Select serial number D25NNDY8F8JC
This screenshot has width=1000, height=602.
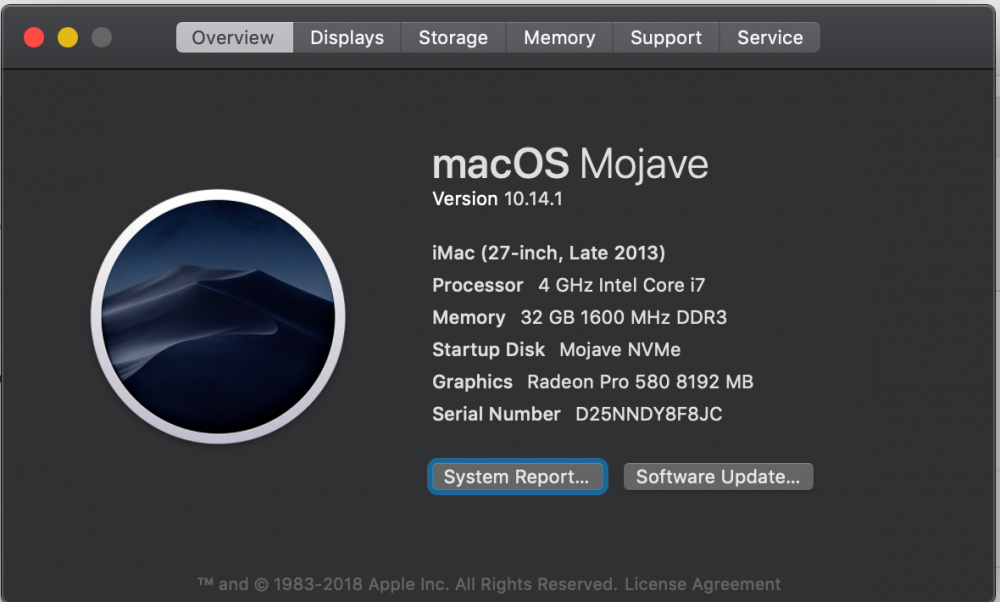pos(649,415)
